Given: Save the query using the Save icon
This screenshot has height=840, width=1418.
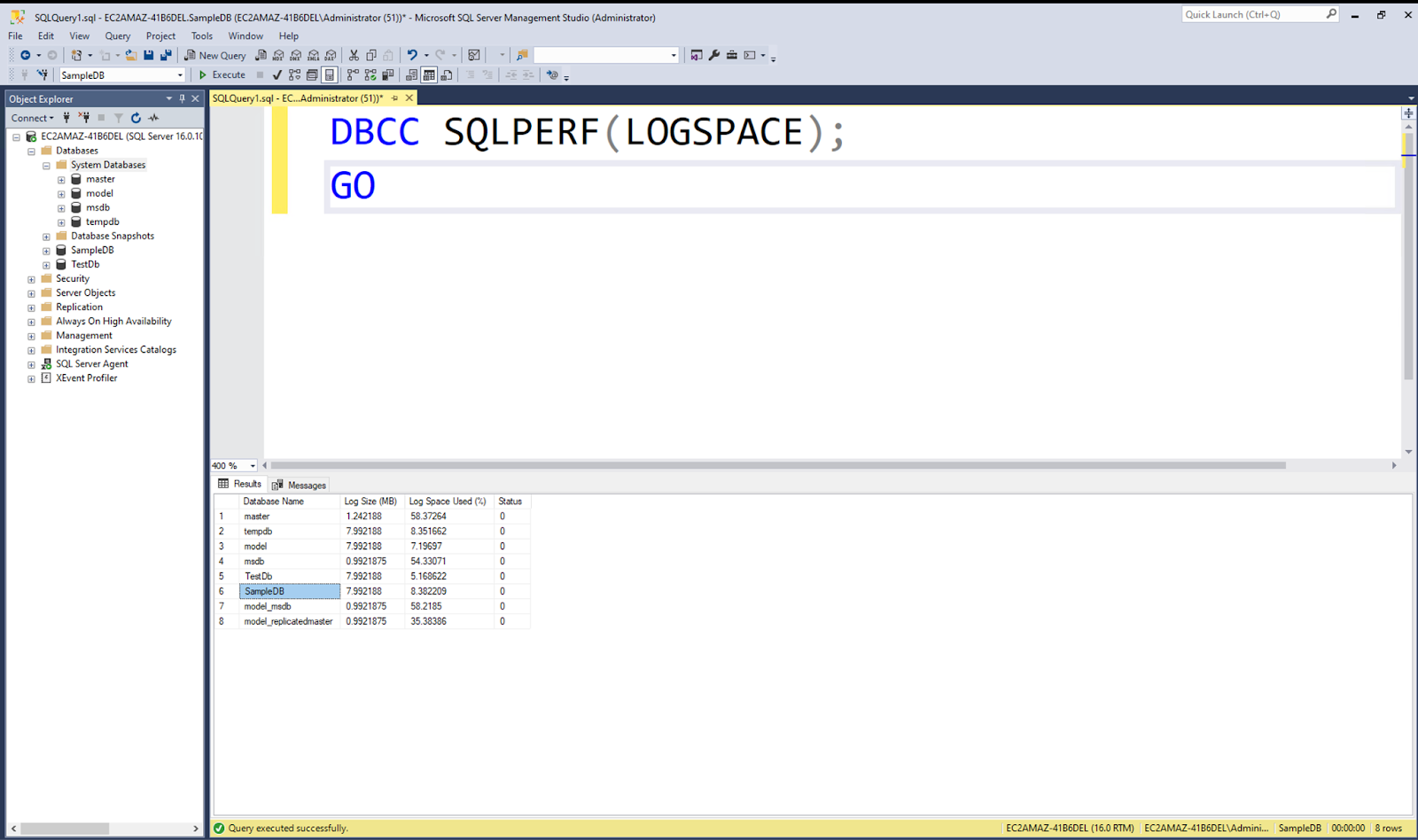Looking at the screenshot, I should (x=146, y=55).
